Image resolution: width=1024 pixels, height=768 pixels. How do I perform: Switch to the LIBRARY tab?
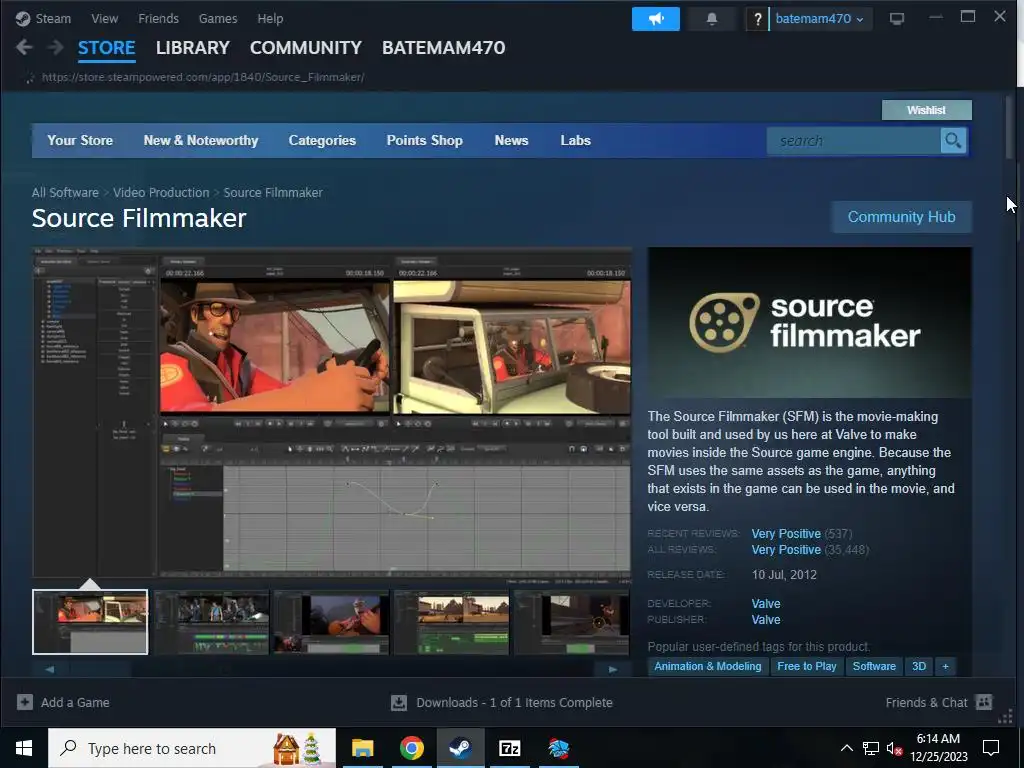click(x=193, y=48)
